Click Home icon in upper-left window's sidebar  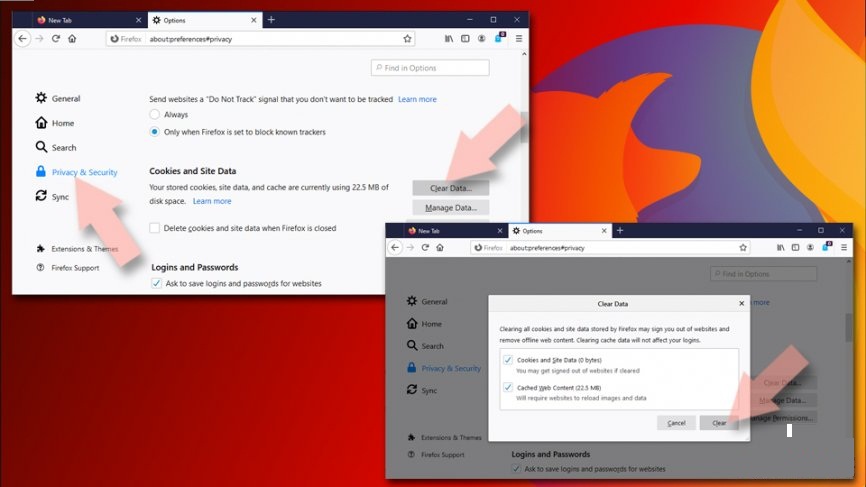tap(41, 123)
